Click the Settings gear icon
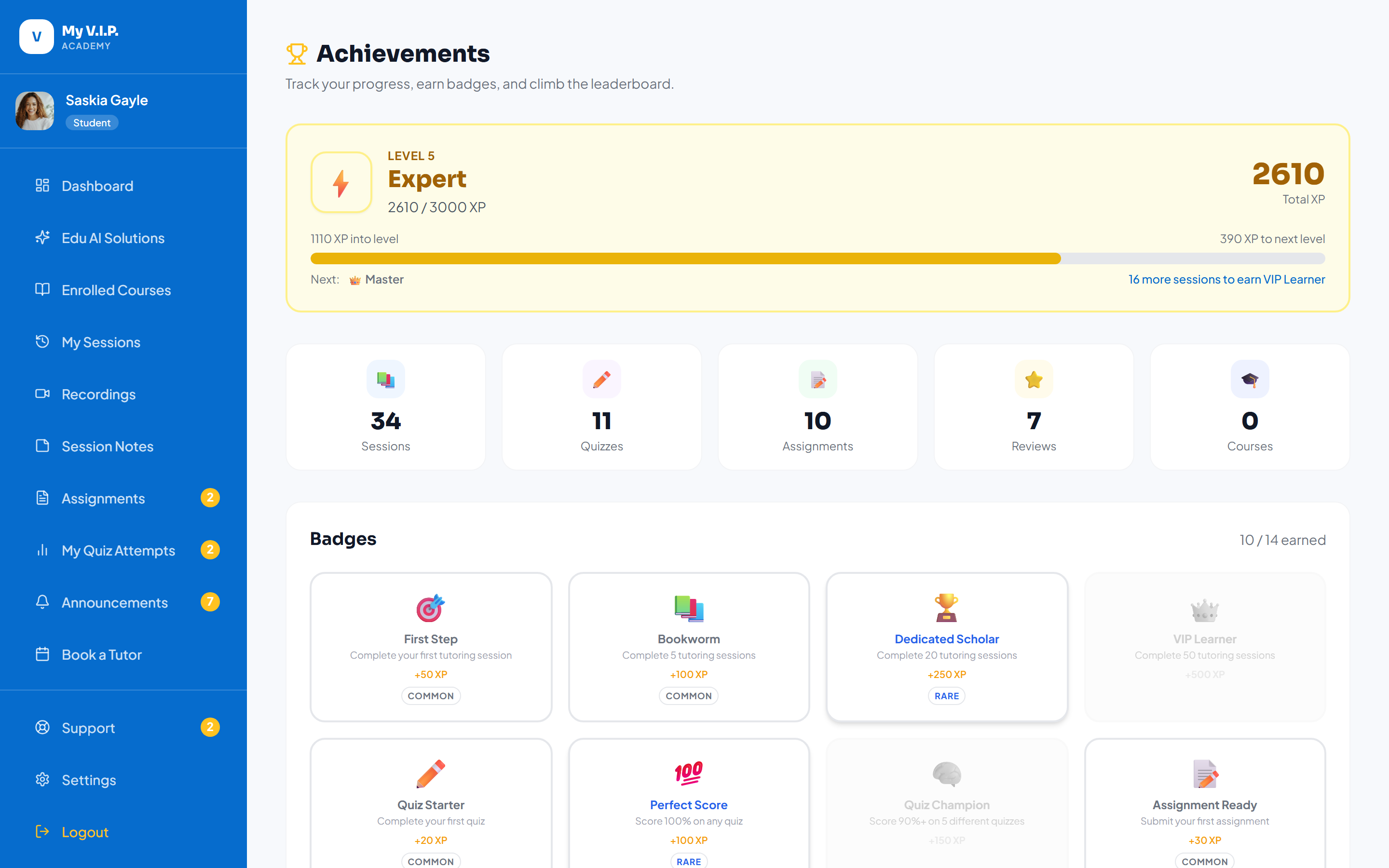Image resolution: width=1389 pixels, height=868 pixels. [x=42, y=780]
